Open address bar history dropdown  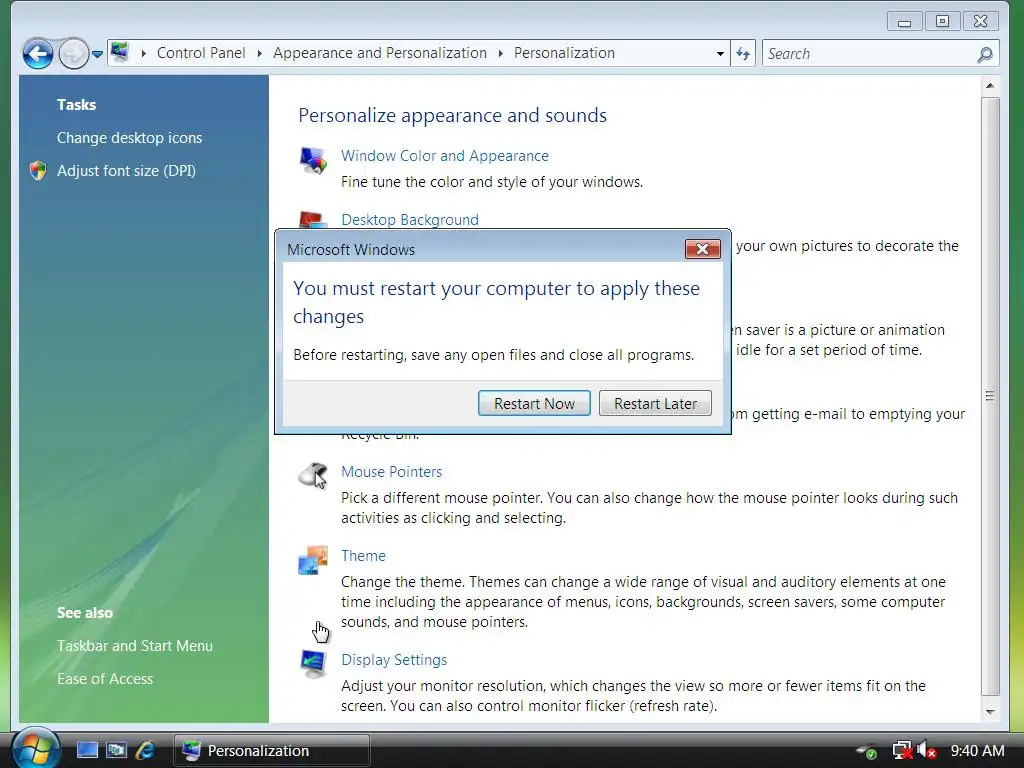pos(720,54)
